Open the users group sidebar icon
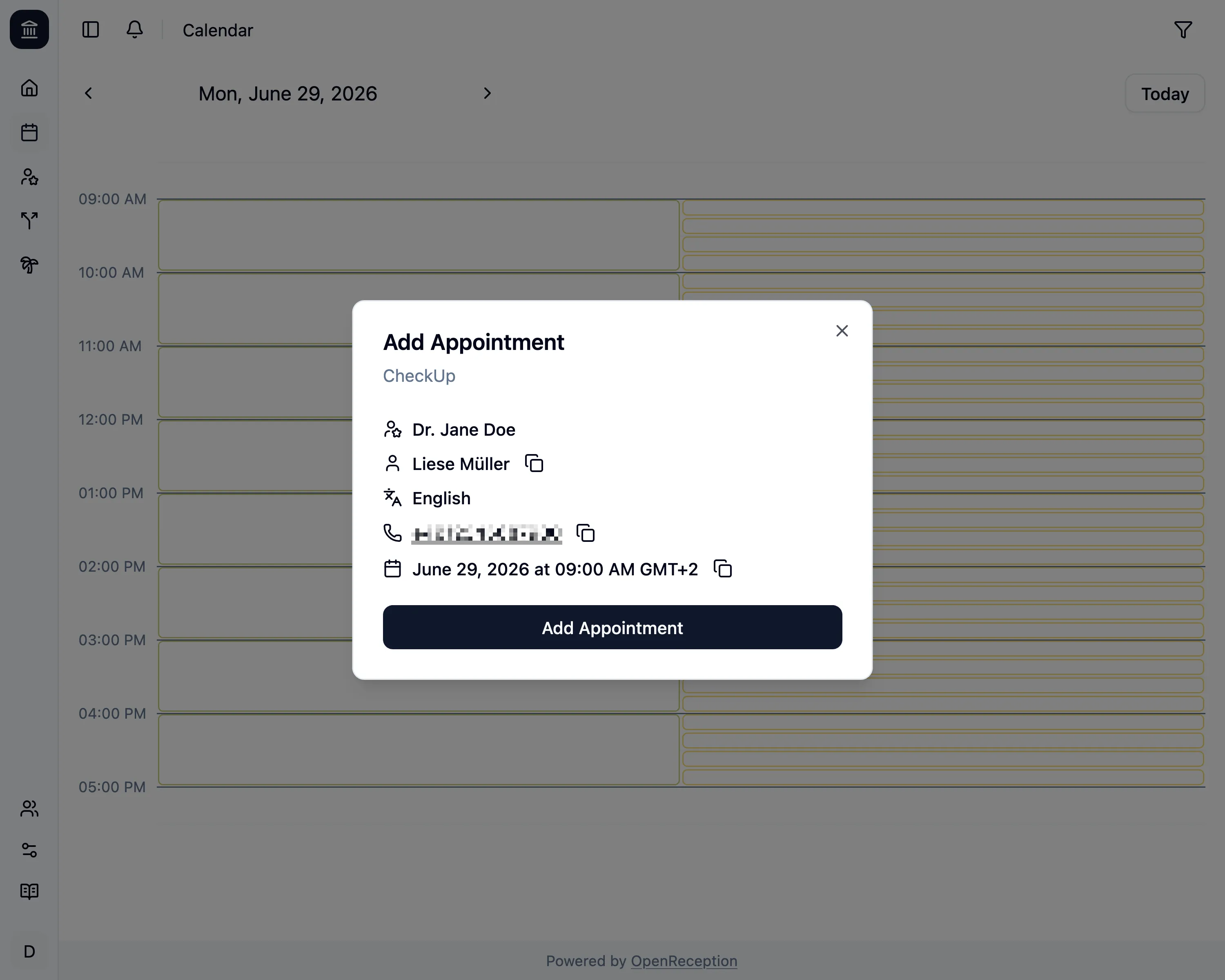 29,808
